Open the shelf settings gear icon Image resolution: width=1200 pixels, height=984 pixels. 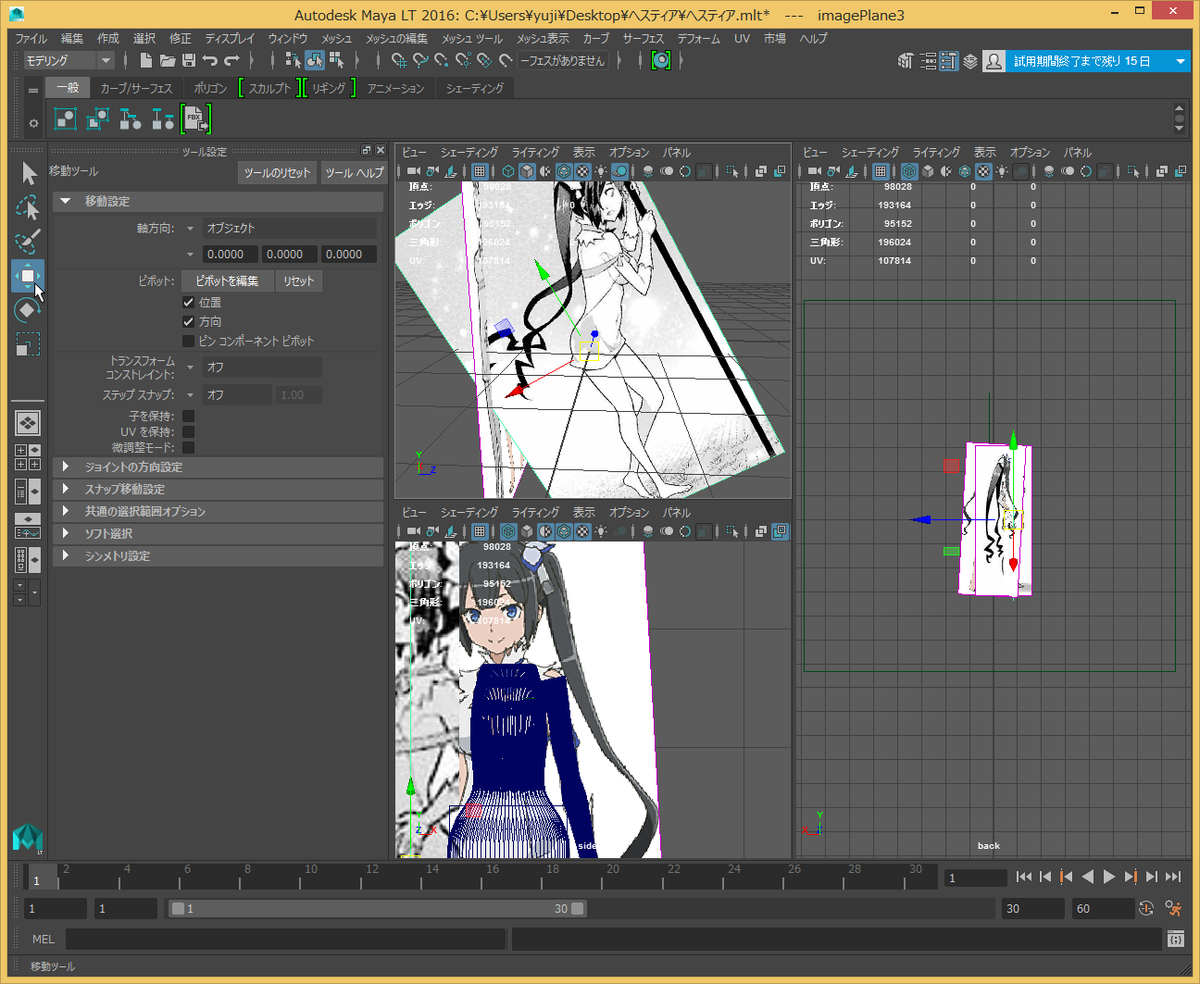click(33, 123)
